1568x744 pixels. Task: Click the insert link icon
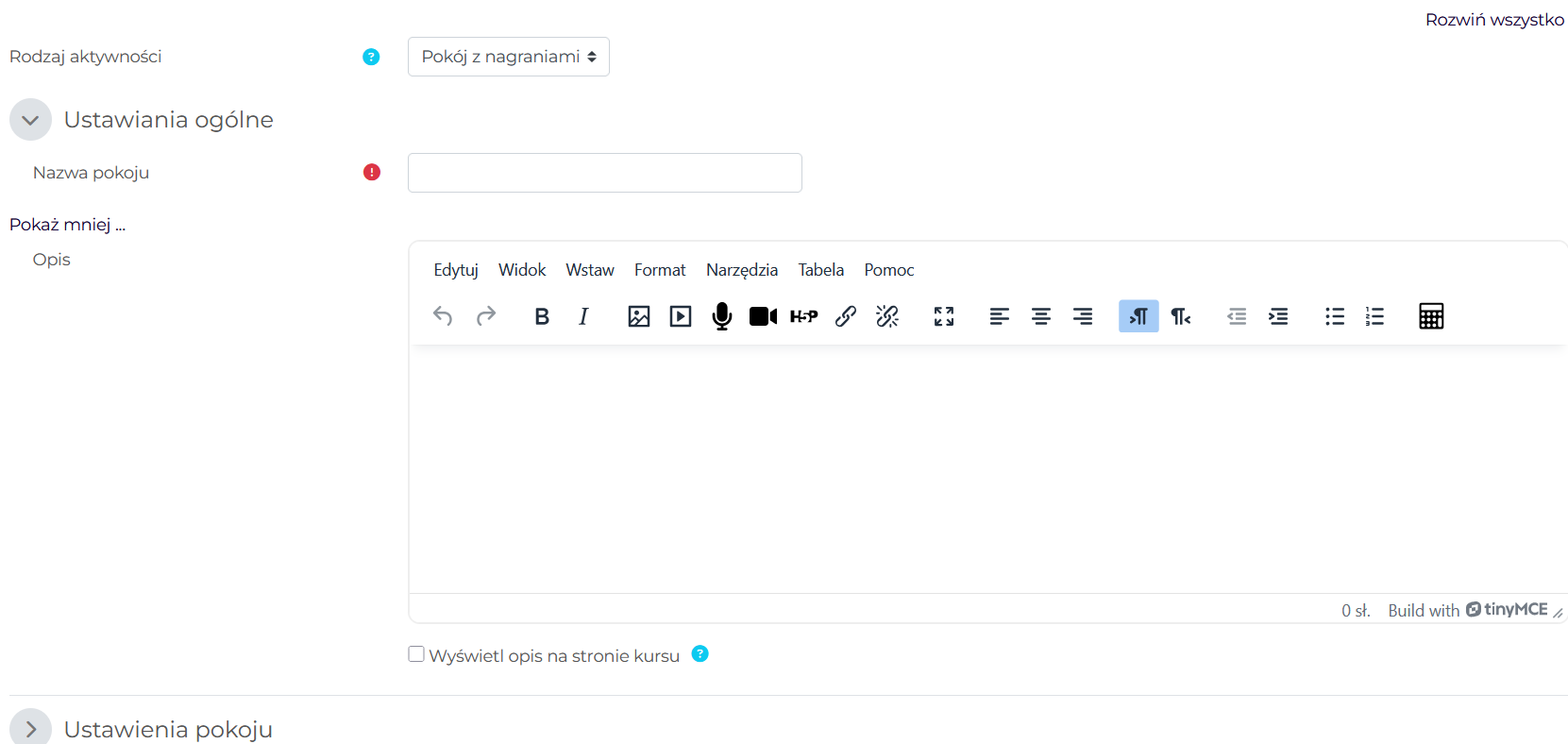(x=846, y=316)
